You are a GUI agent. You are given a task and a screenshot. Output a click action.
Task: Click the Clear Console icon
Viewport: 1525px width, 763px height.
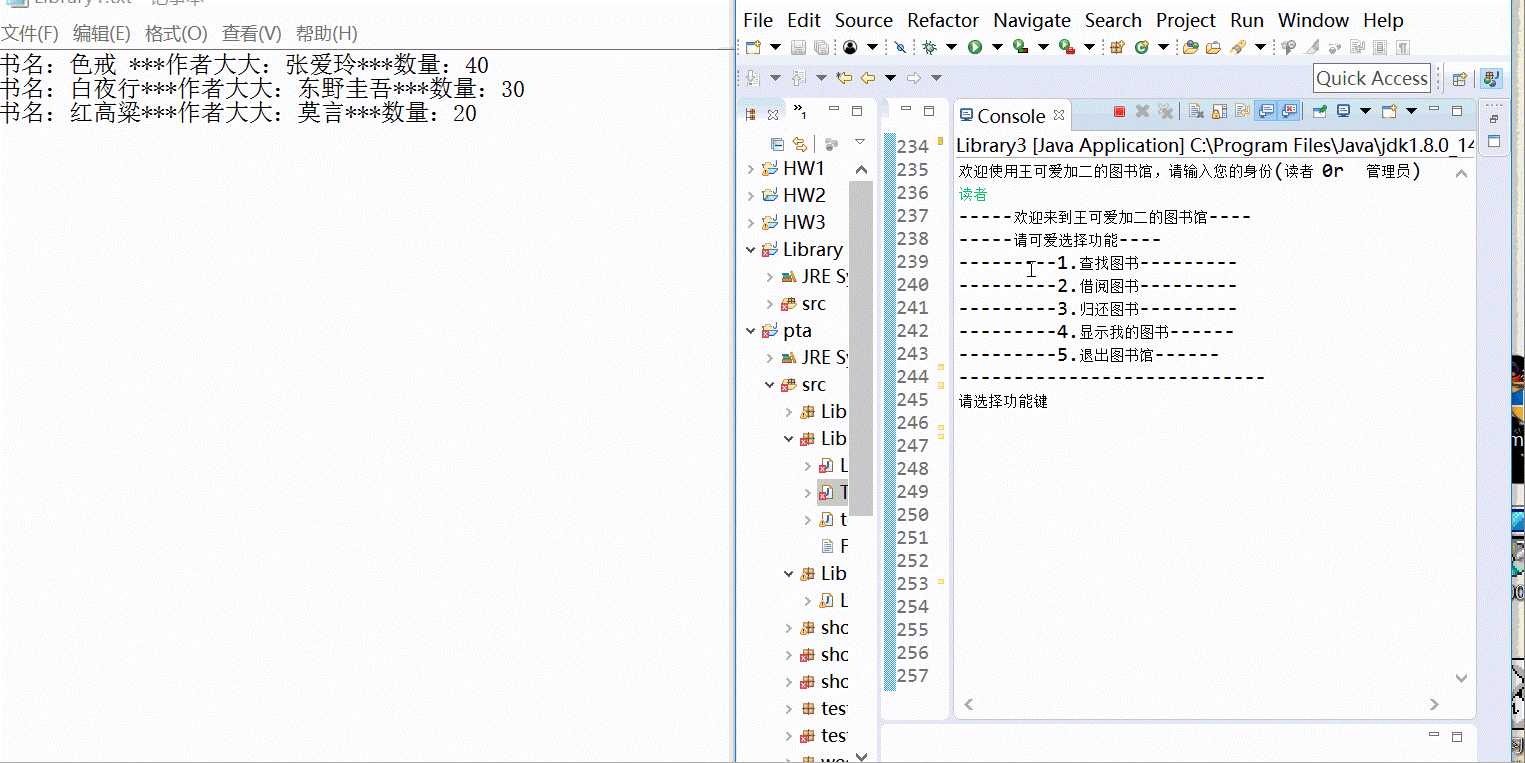coord(1196,112)
